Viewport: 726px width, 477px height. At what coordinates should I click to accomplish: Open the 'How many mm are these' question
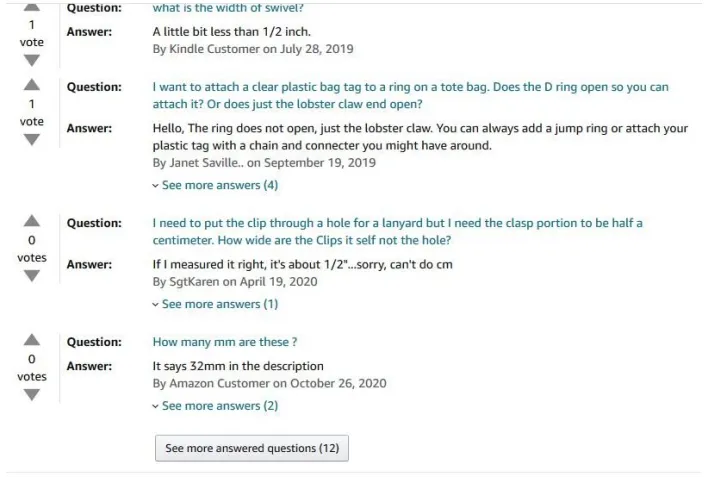click(225, 342)
